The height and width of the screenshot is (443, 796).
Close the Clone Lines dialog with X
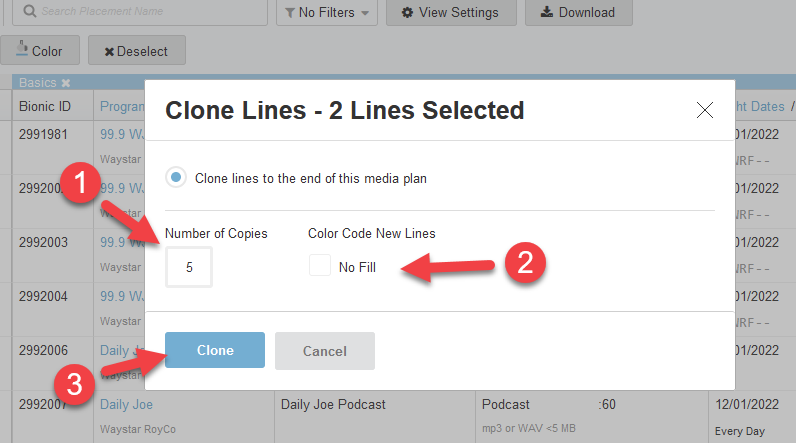coord(705,110)
